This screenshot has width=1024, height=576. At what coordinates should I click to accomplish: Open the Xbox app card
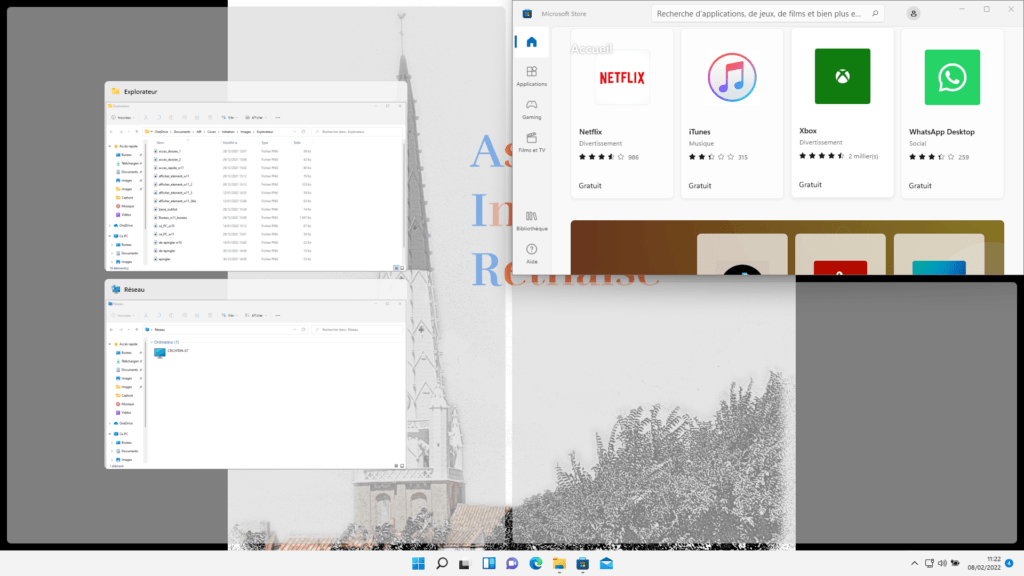tap(842, 113)
